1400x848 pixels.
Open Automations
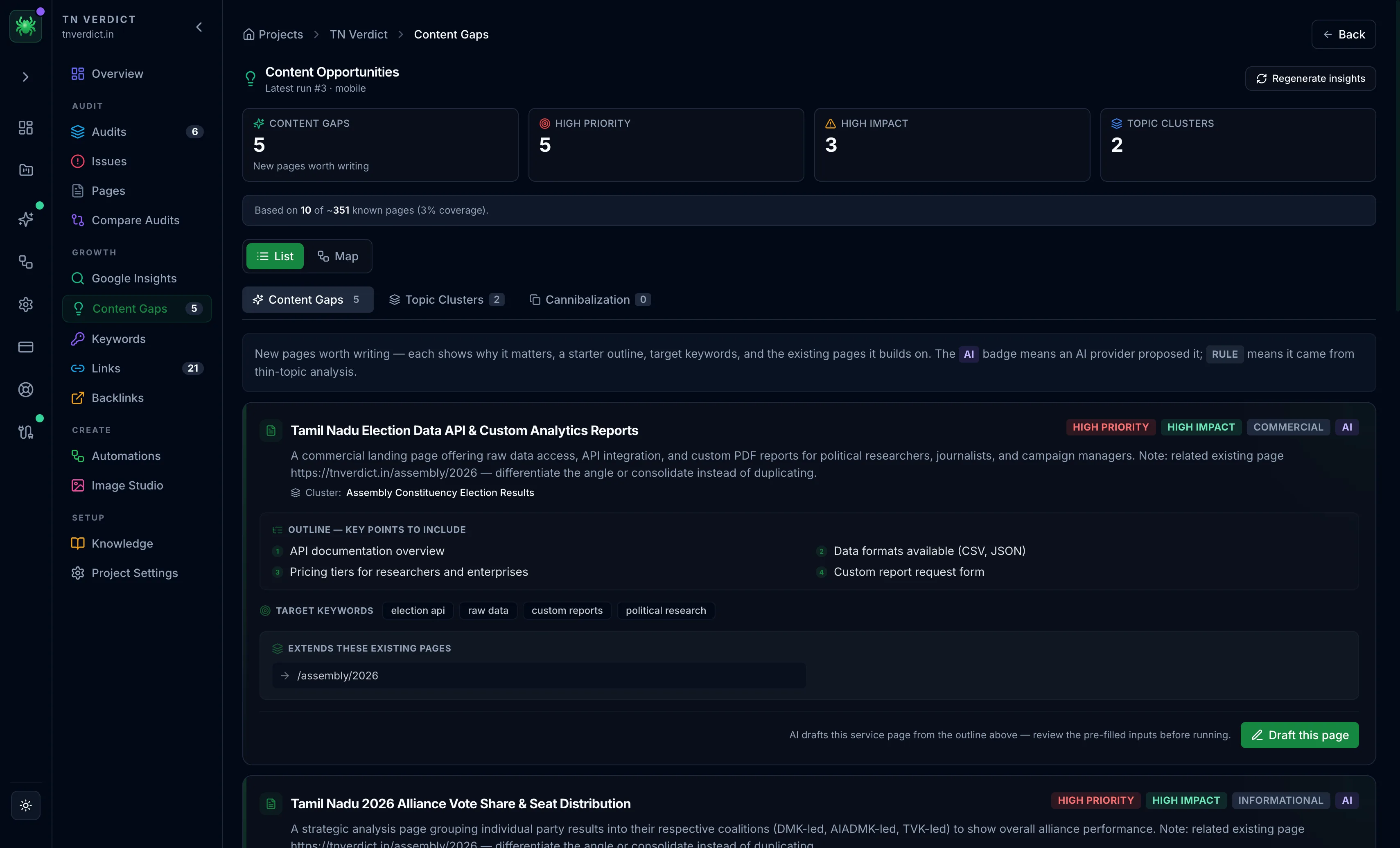(x=136, y=456)
